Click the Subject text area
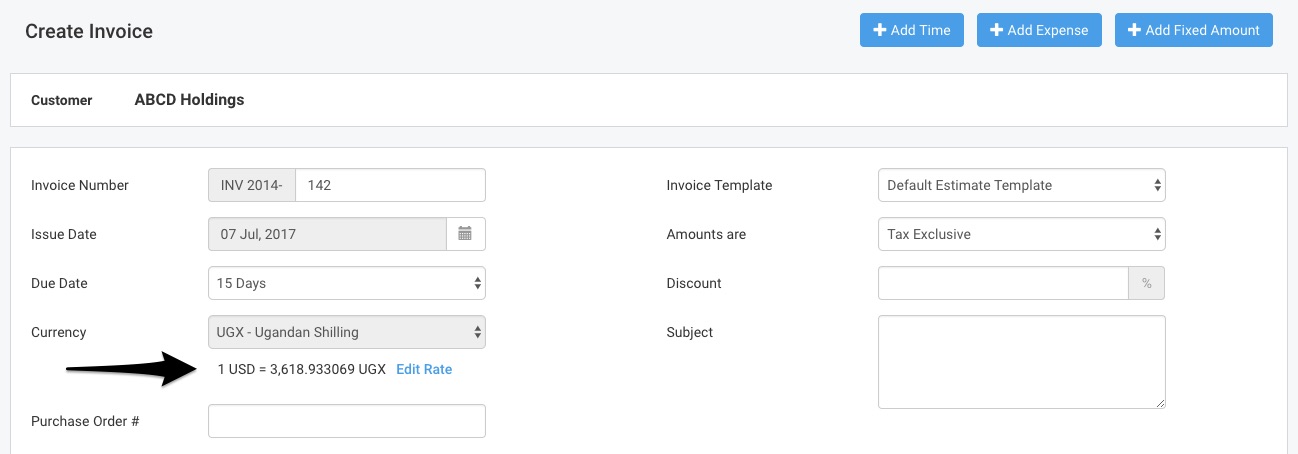This screenshot has height=454, width=1298. coord(1021,362)
